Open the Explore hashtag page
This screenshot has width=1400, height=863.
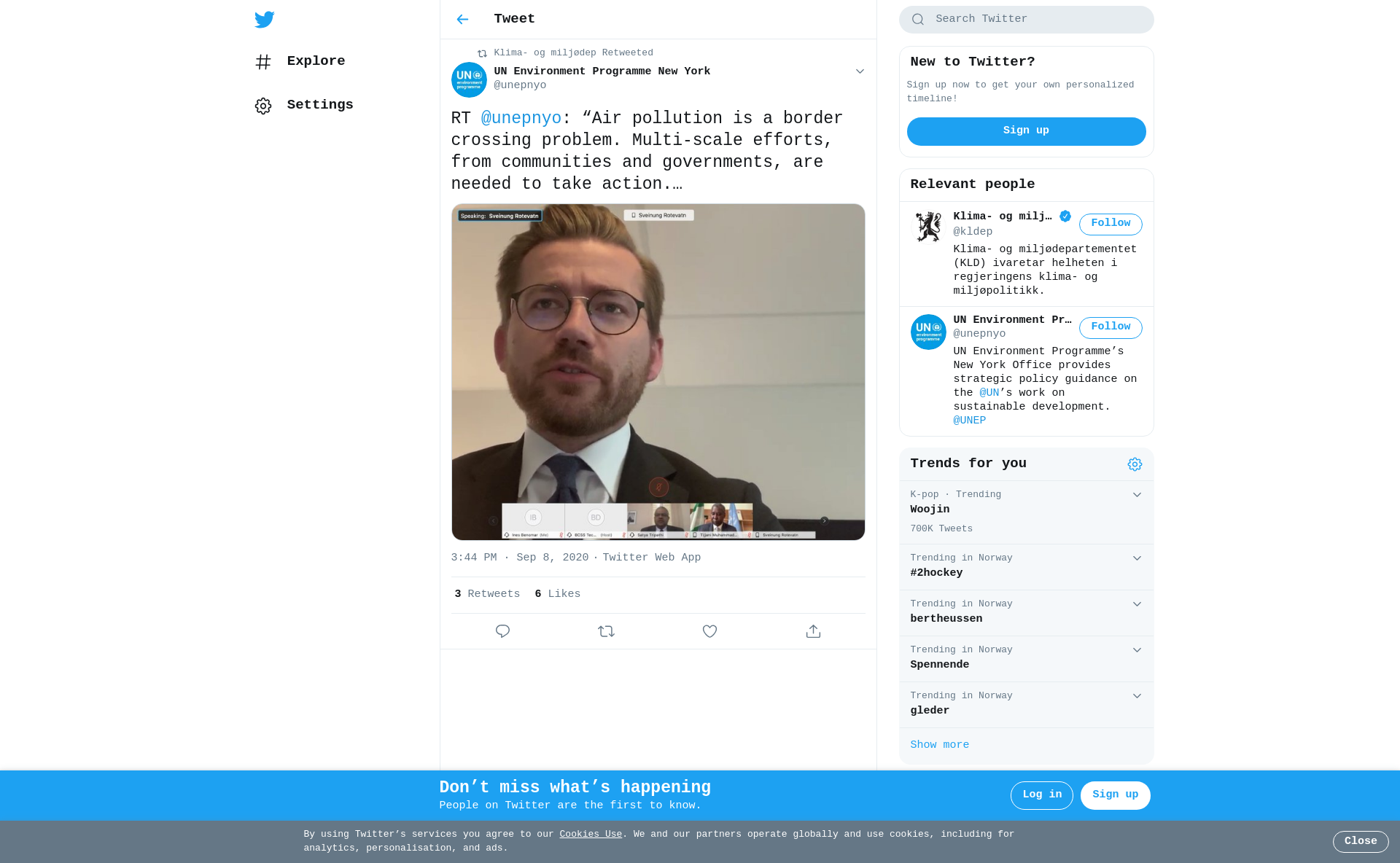tap(300, 62)
